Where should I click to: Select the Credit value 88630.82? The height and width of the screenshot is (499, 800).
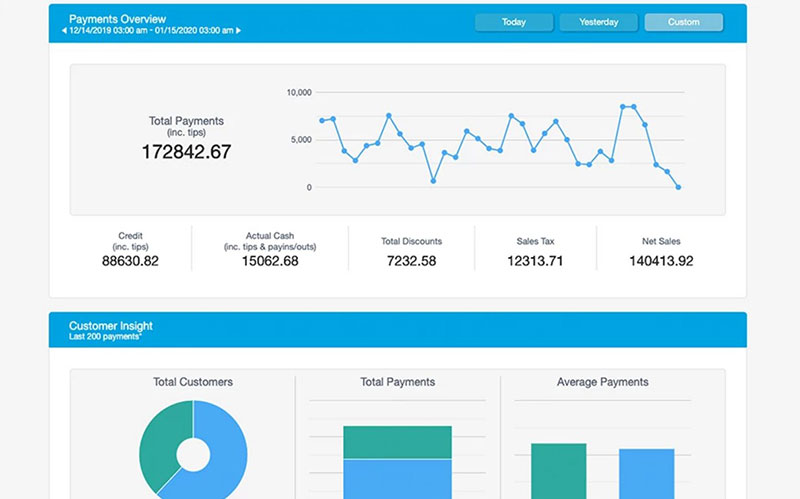pos(130,261)
